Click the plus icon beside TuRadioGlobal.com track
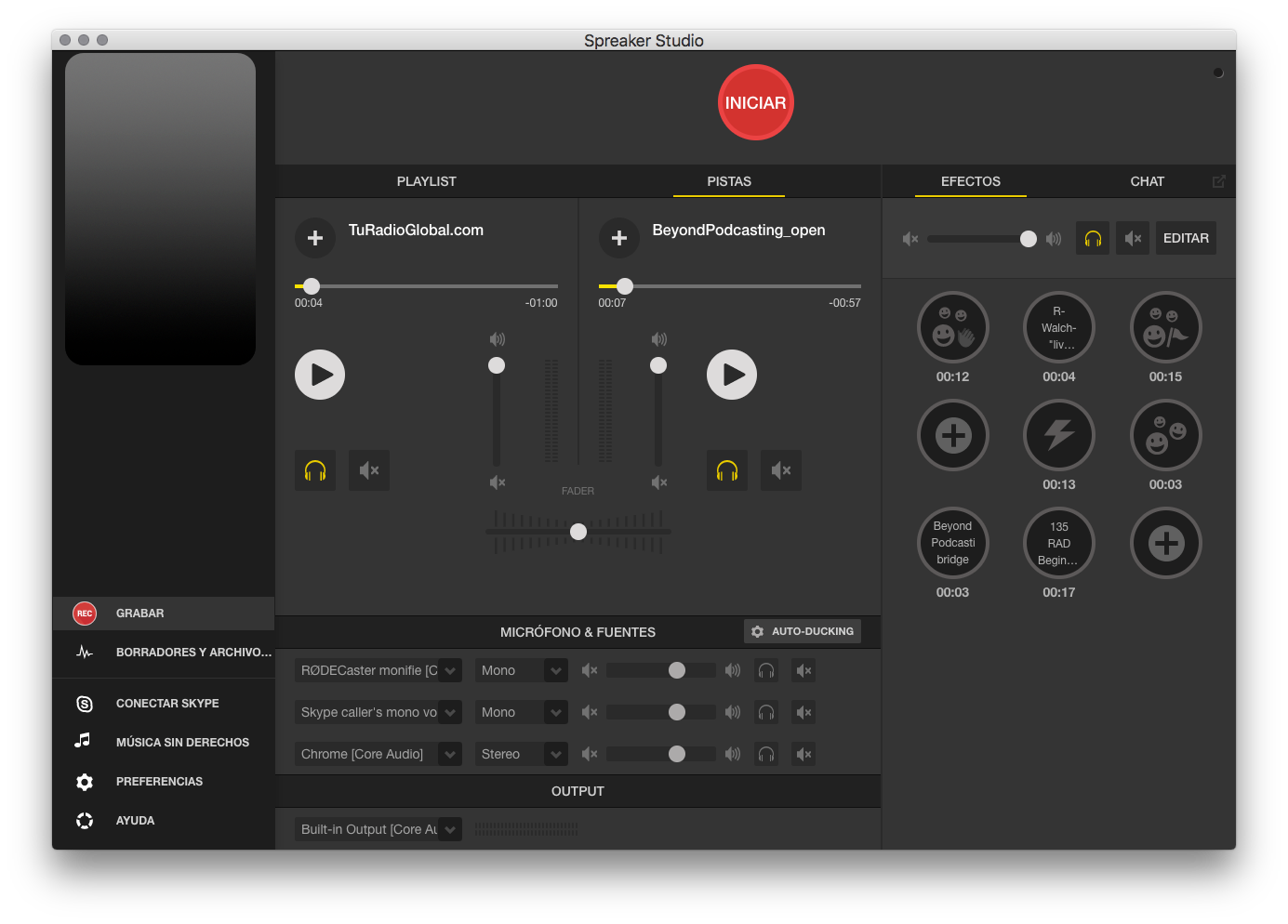Viewport: 1288px width, 924px height. 315,238
